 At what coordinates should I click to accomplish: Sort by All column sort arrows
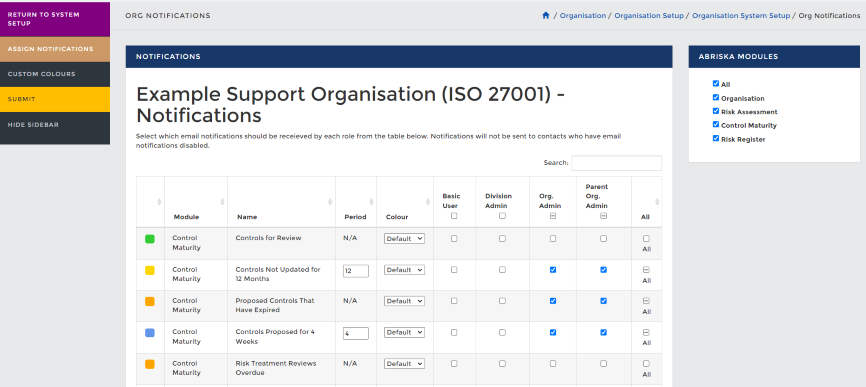click(x=657, y=202)
